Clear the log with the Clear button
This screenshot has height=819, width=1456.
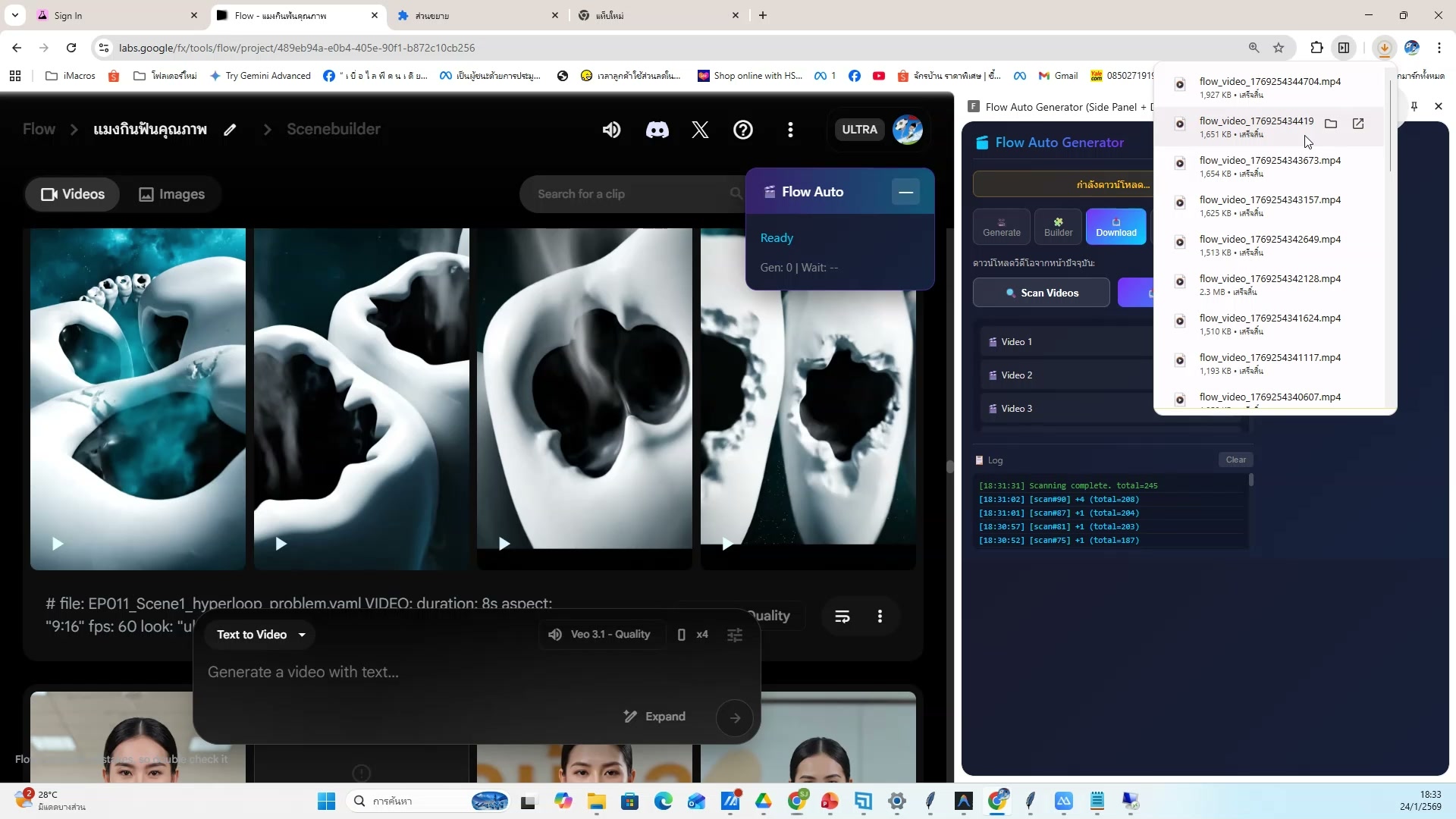[x=1235, y=460]
